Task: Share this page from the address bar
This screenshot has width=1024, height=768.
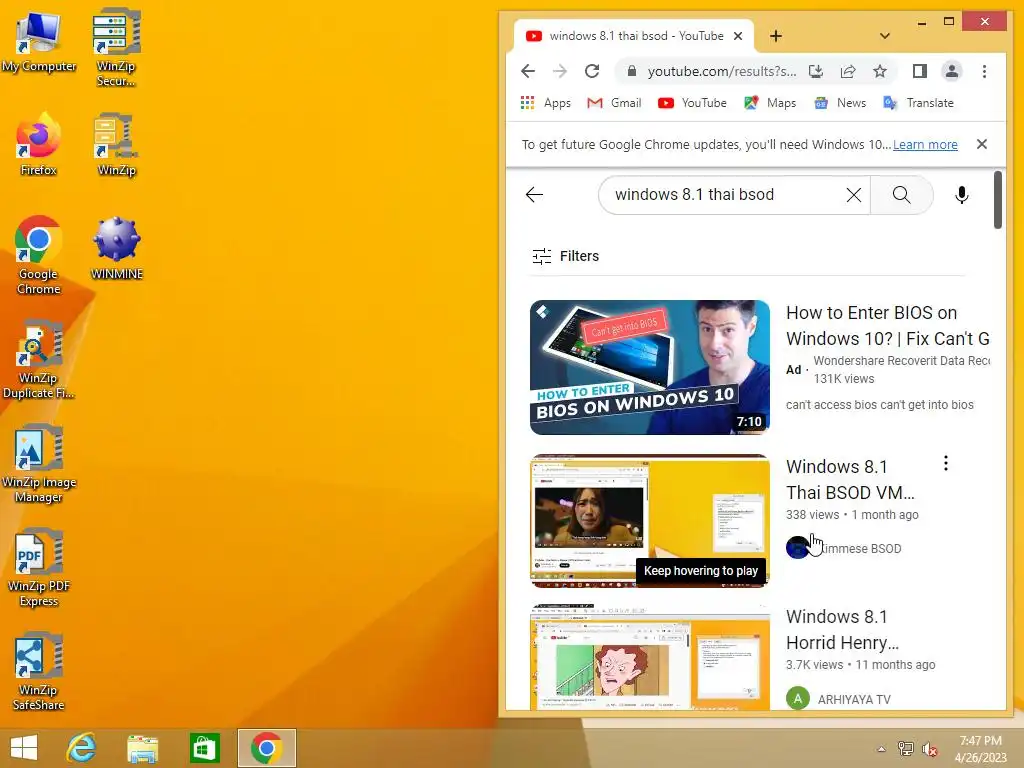Action: click(848, 71)
